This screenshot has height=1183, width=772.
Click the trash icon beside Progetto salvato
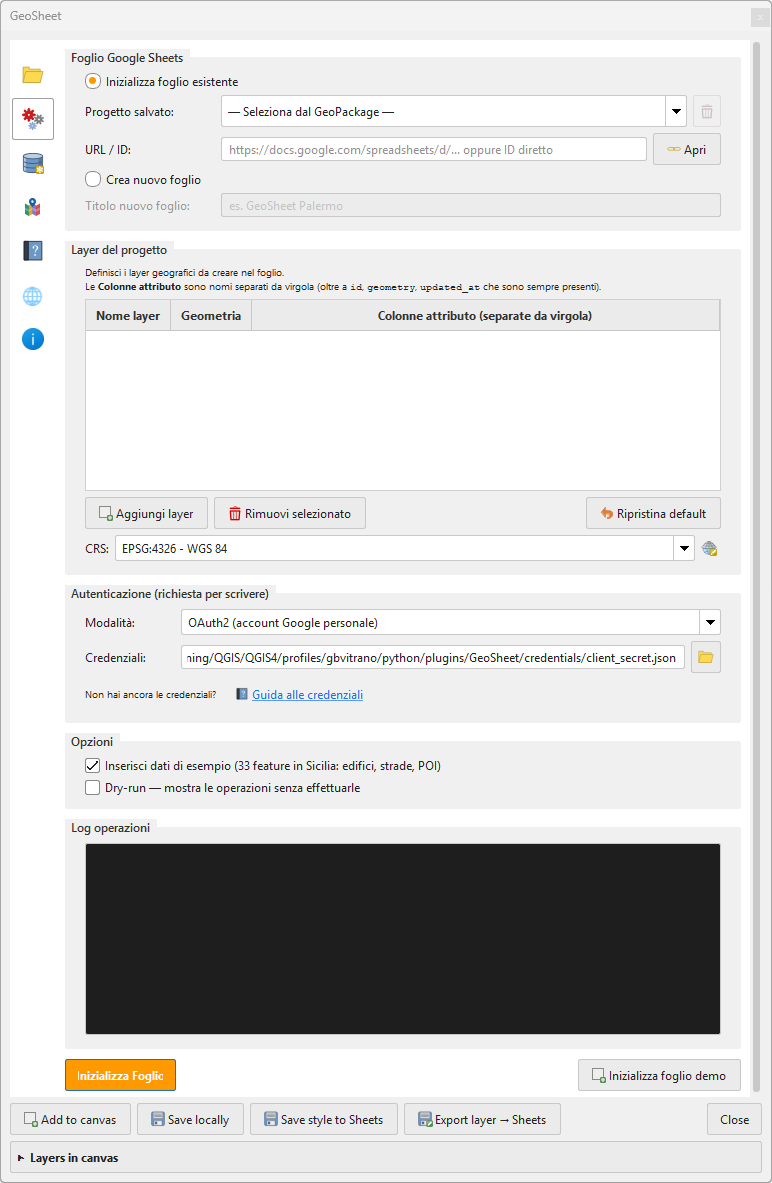pos(707,112)
